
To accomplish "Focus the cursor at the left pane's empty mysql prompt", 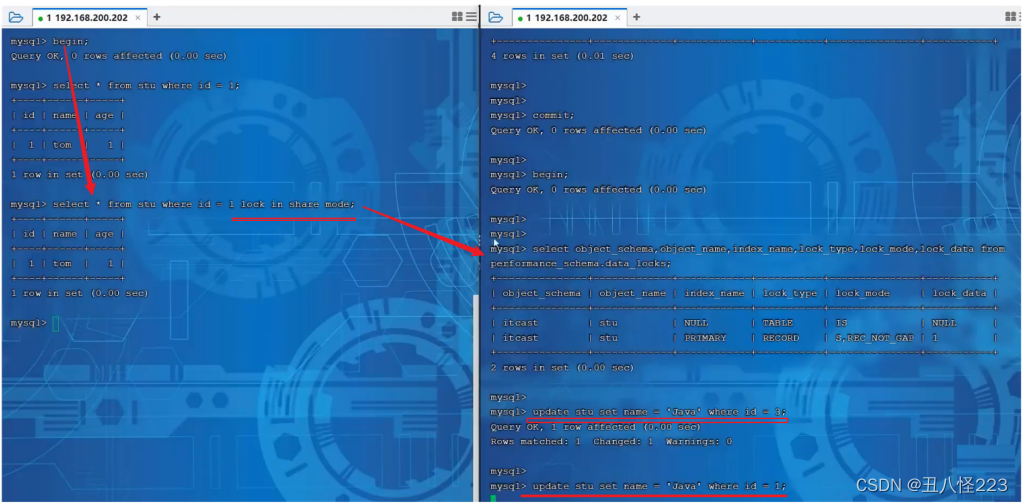I will 56,323.
